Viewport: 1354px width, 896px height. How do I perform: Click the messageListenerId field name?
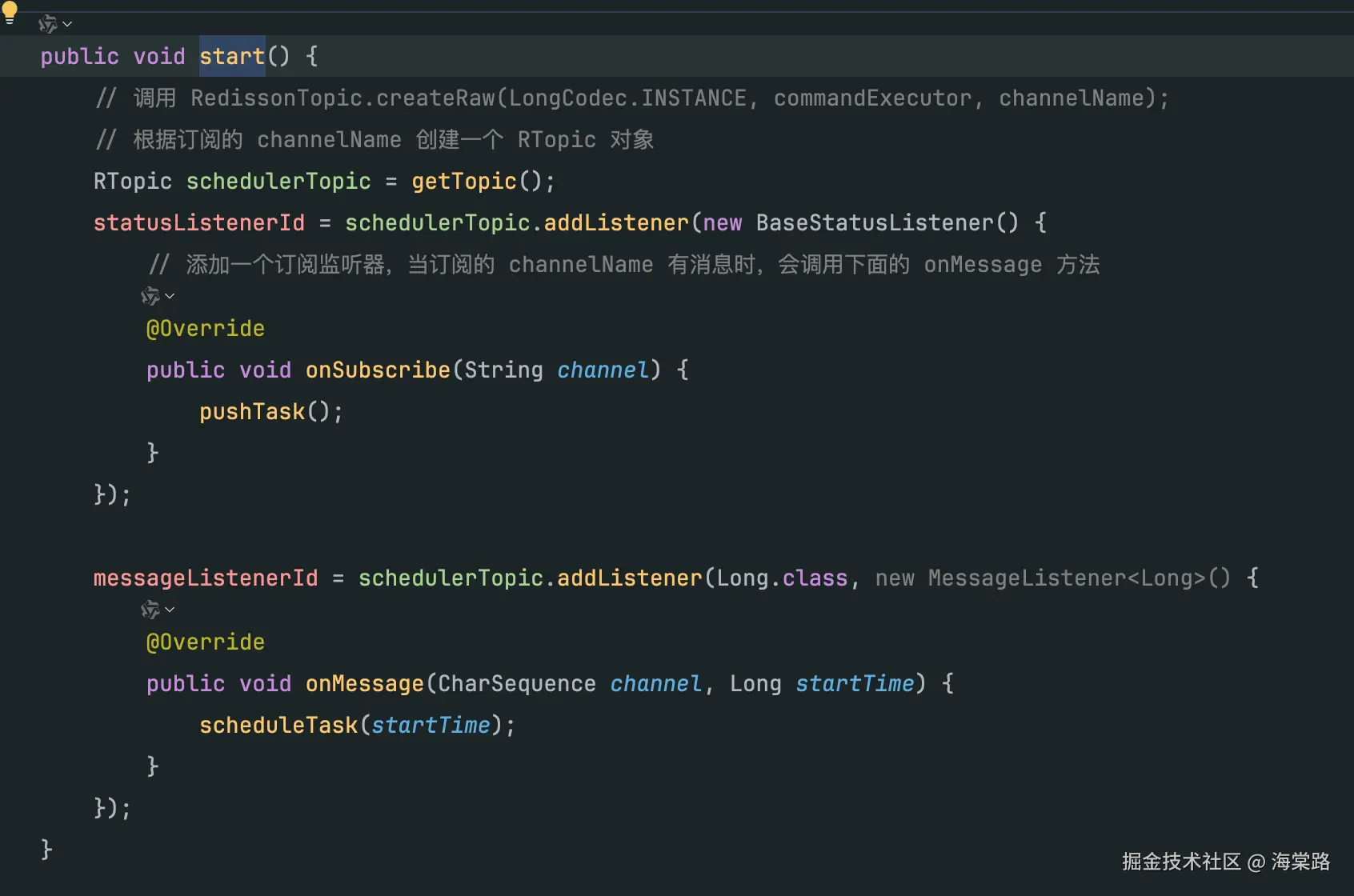[x=206, y=578]
